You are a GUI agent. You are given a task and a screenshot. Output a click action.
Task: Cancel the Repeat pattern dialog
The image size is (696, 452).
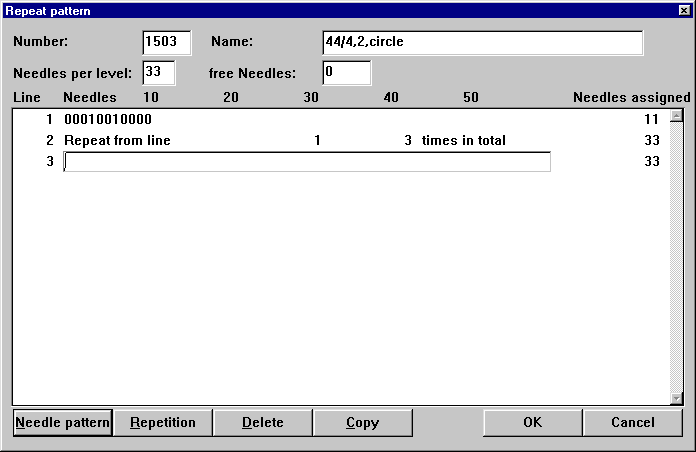click(632, 423)
